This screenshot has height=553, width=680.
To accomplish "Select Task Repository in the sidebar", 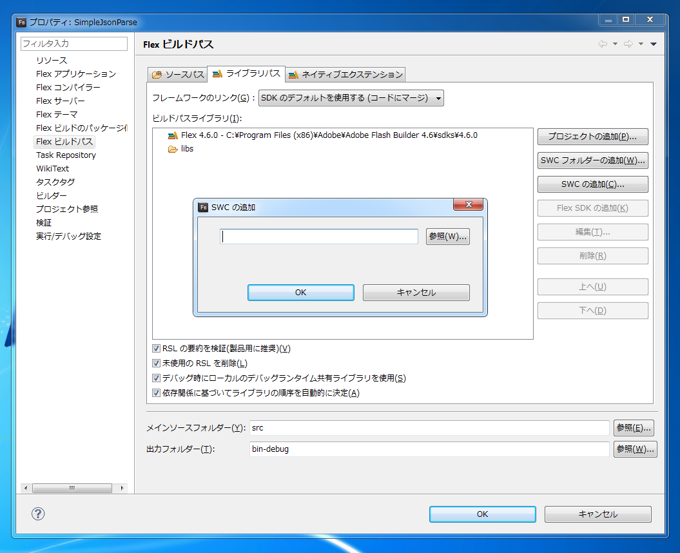I will pyautogui.click(x=66, y=155).
